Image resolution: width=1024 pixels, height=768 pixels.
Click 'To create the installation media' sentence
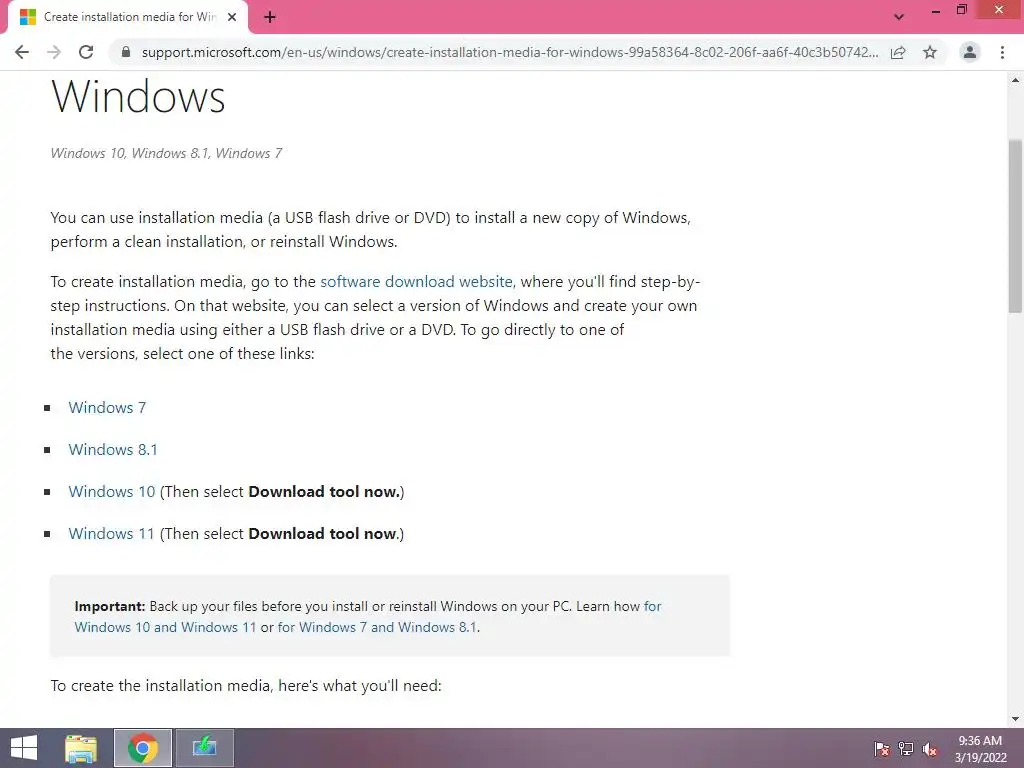click(x=246, y=686)
